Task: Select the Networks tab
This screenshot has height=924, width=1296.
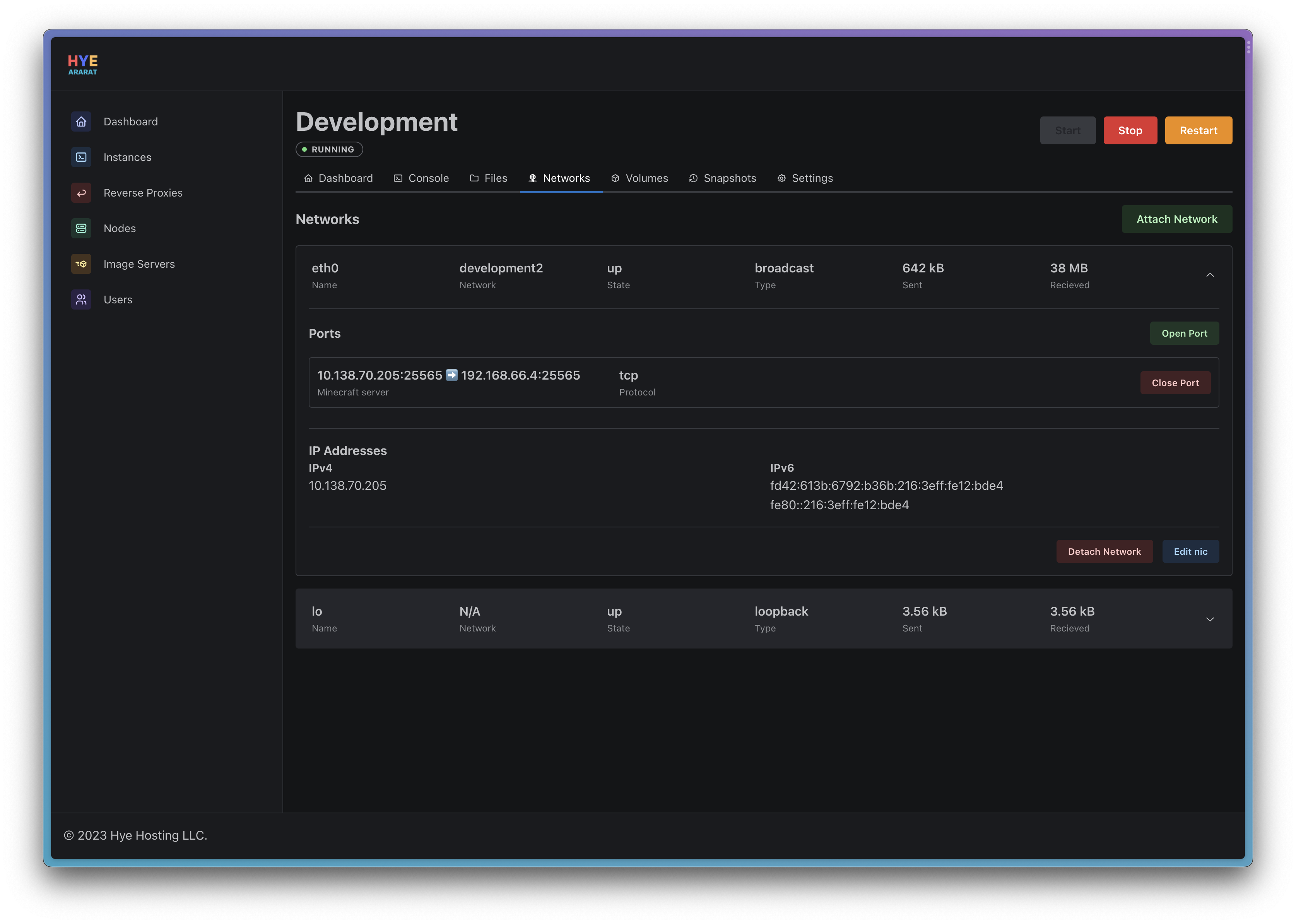Action: point(561,178)
